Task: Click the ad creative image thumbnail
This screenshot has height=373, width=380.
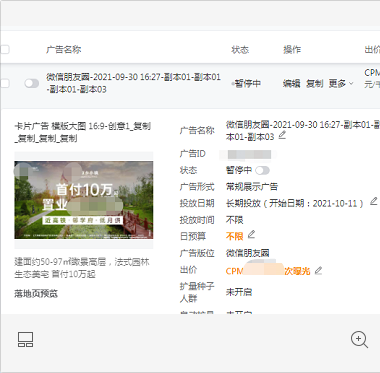Action: [84, 200]
